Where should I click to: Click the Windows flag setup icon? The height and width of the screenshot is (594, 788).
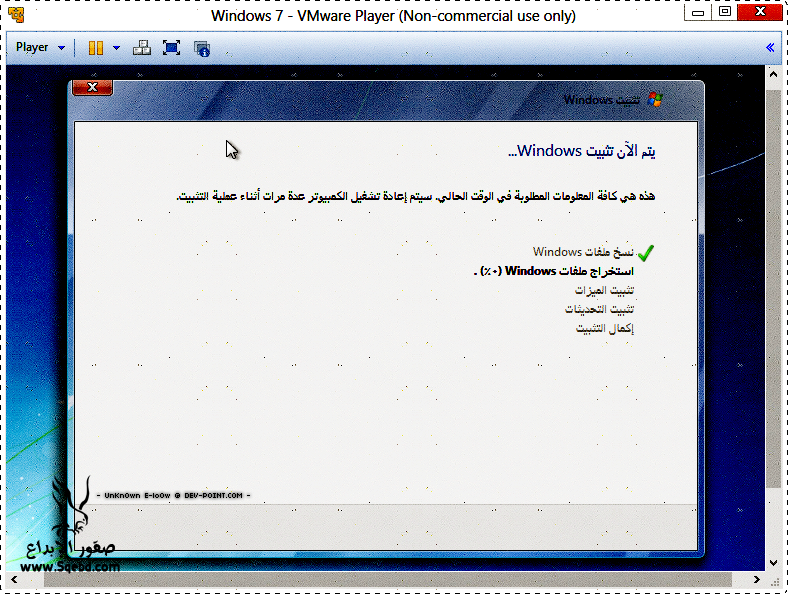click(x=655, y=100)
